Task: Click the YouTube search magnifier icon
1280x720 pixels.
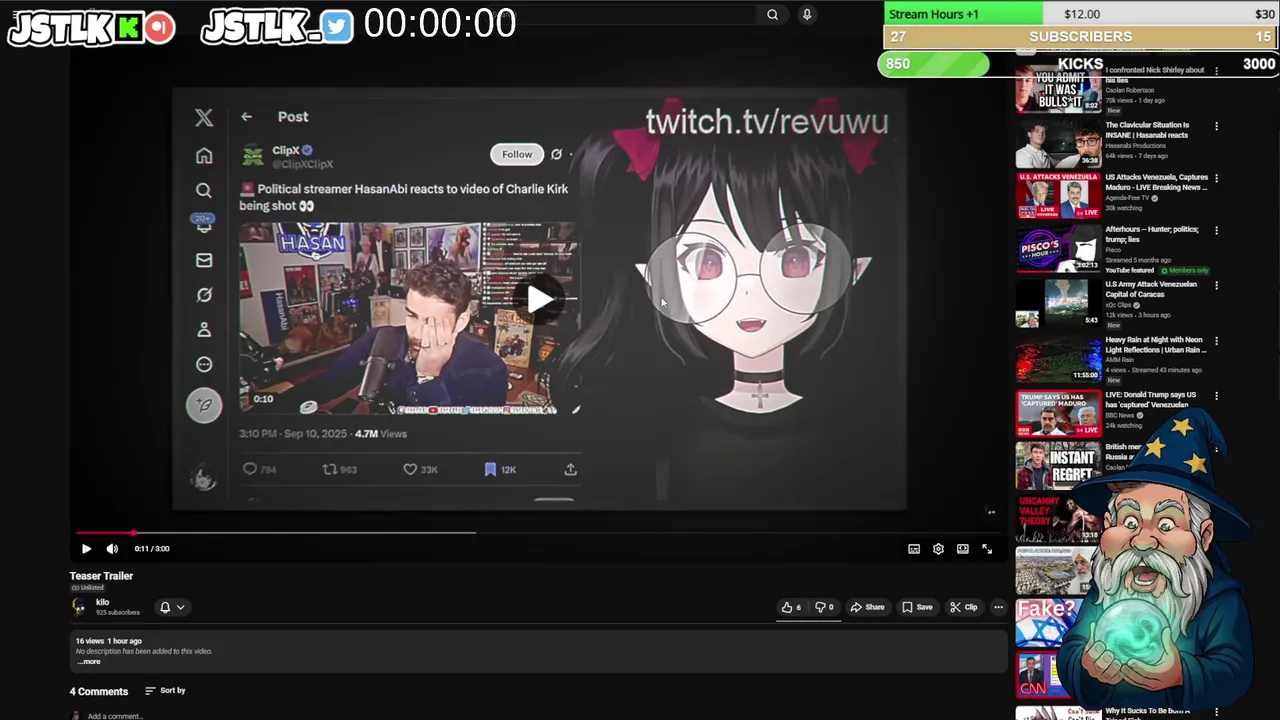Action: point(772,14)
